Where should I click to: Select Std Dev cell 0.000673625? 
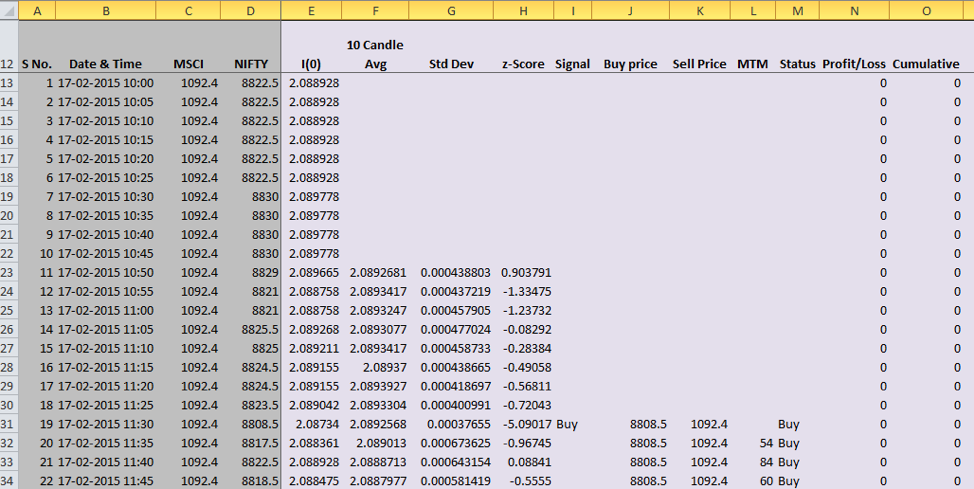tap(451, 443)
